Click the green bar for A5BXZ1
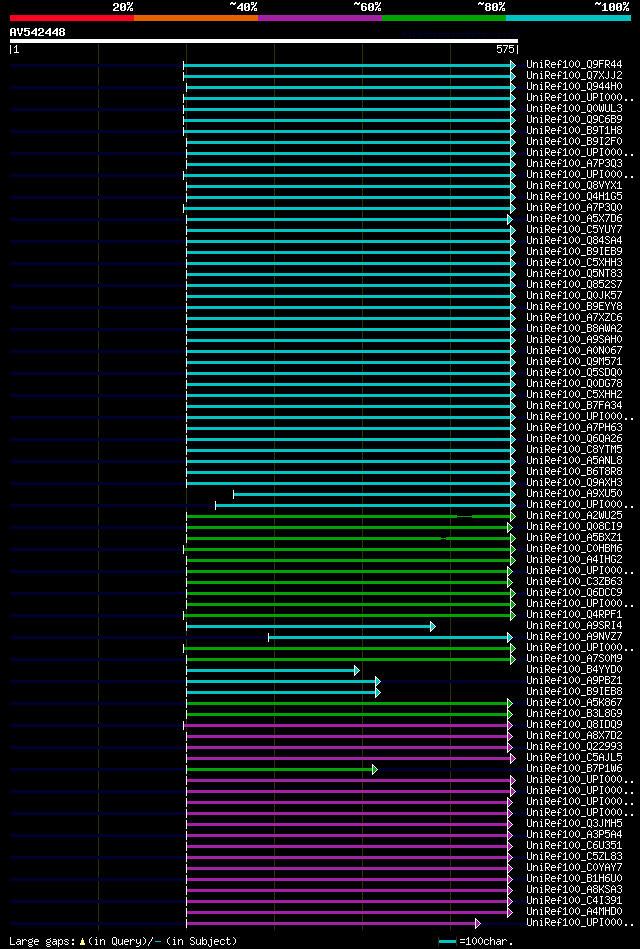Viewport: 640px width, 949px height. tap(351, 538)
